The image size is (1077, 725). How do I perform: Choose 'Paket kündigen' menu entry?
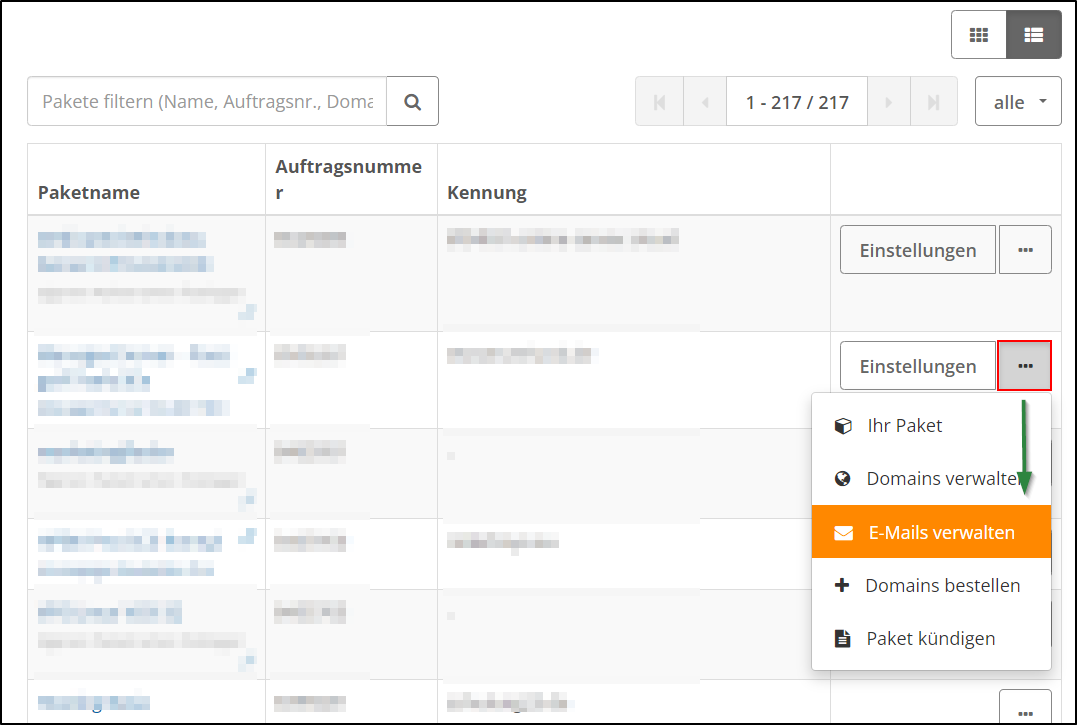(930, 638)
